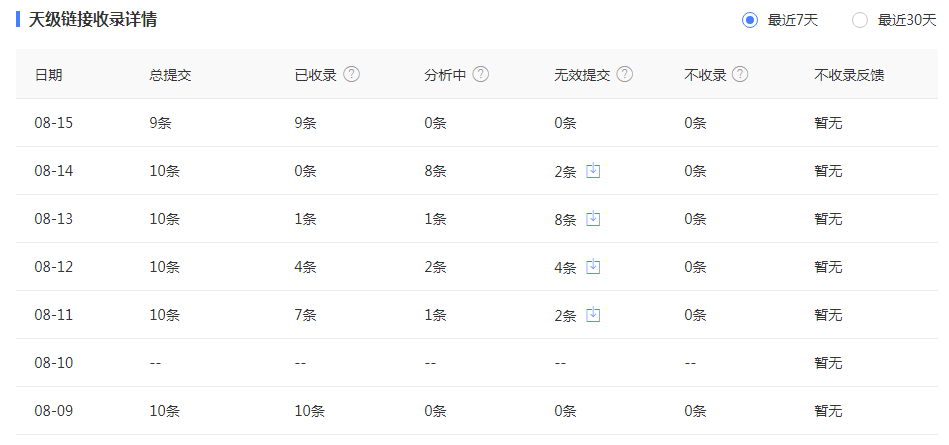Click the help icon next to 无效提交

tap(625, 74)
